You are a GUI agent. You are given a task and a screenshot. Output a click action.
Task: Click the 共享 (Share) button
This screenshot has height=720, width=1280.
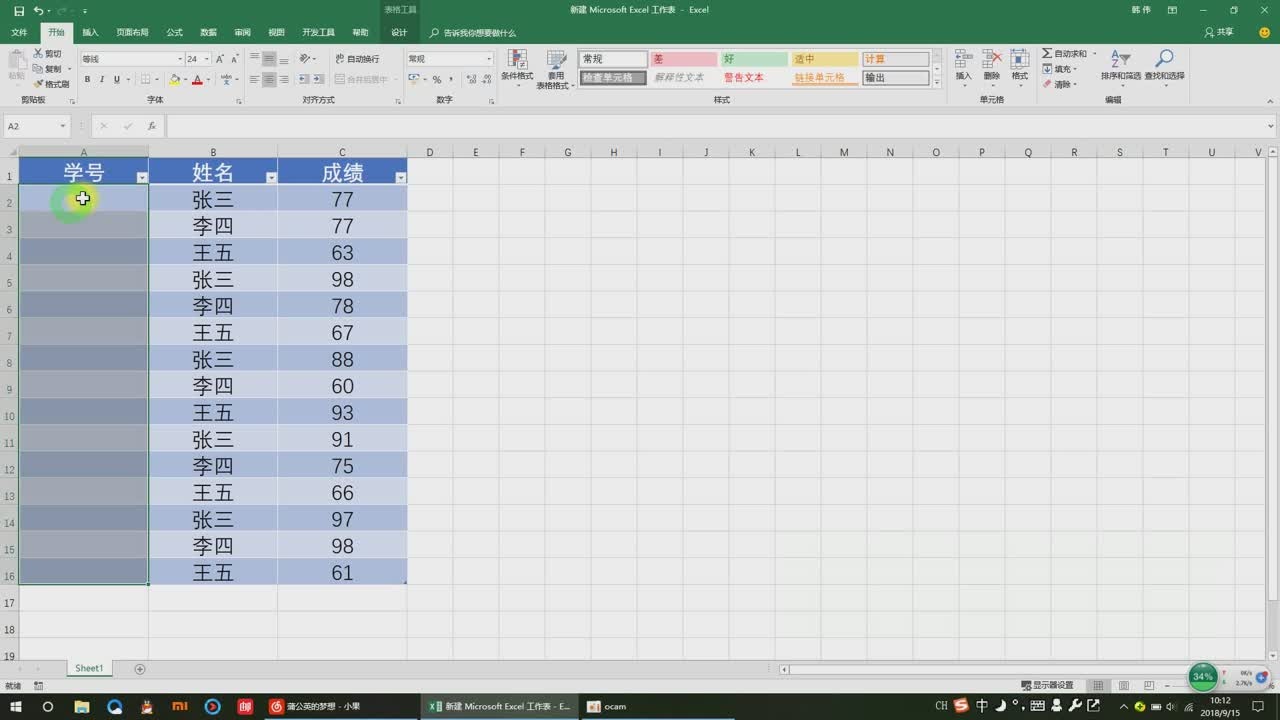(1219, 32)
